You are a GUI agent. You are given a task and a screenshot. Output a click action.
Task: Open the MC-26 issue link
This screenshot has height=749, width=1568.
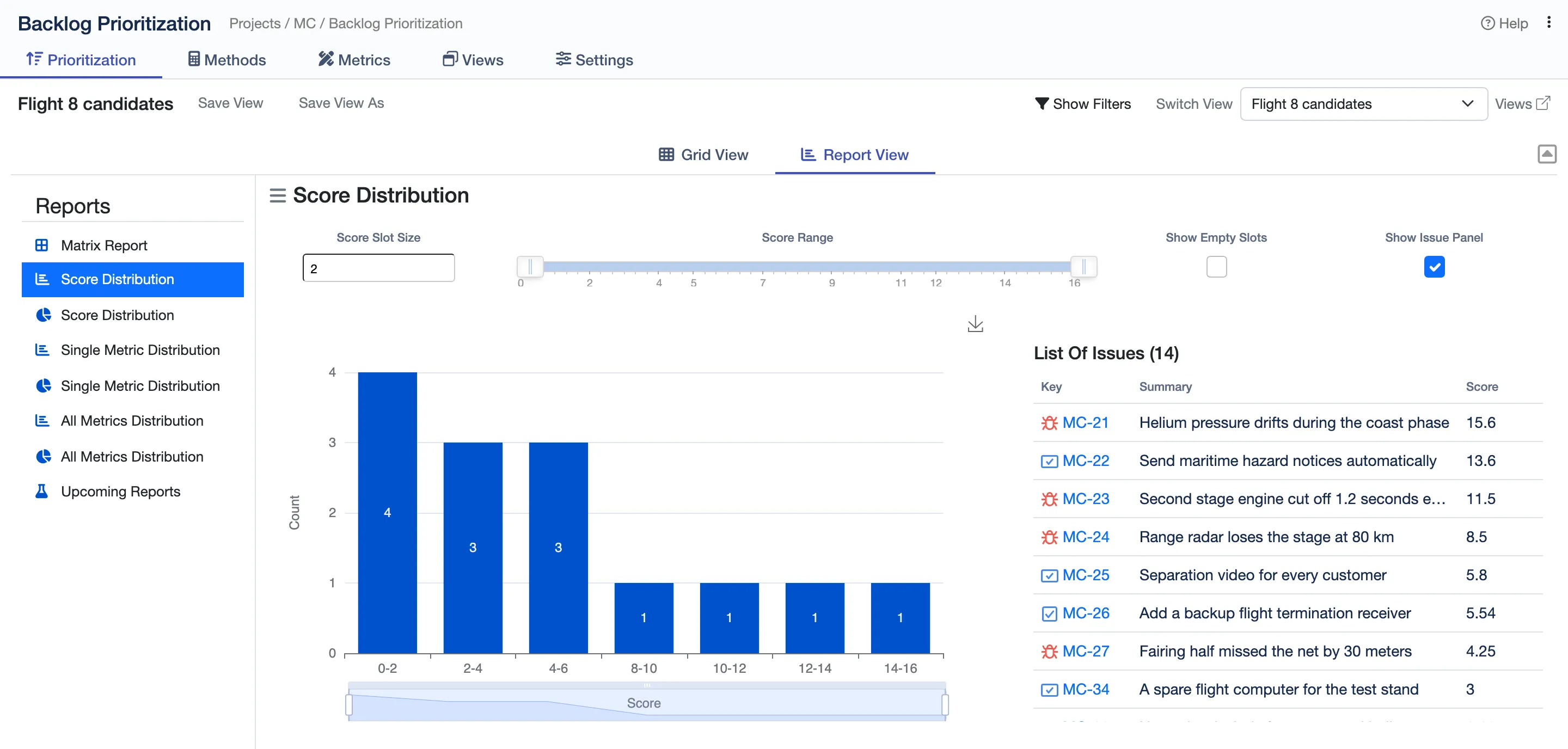(1085, 613)
